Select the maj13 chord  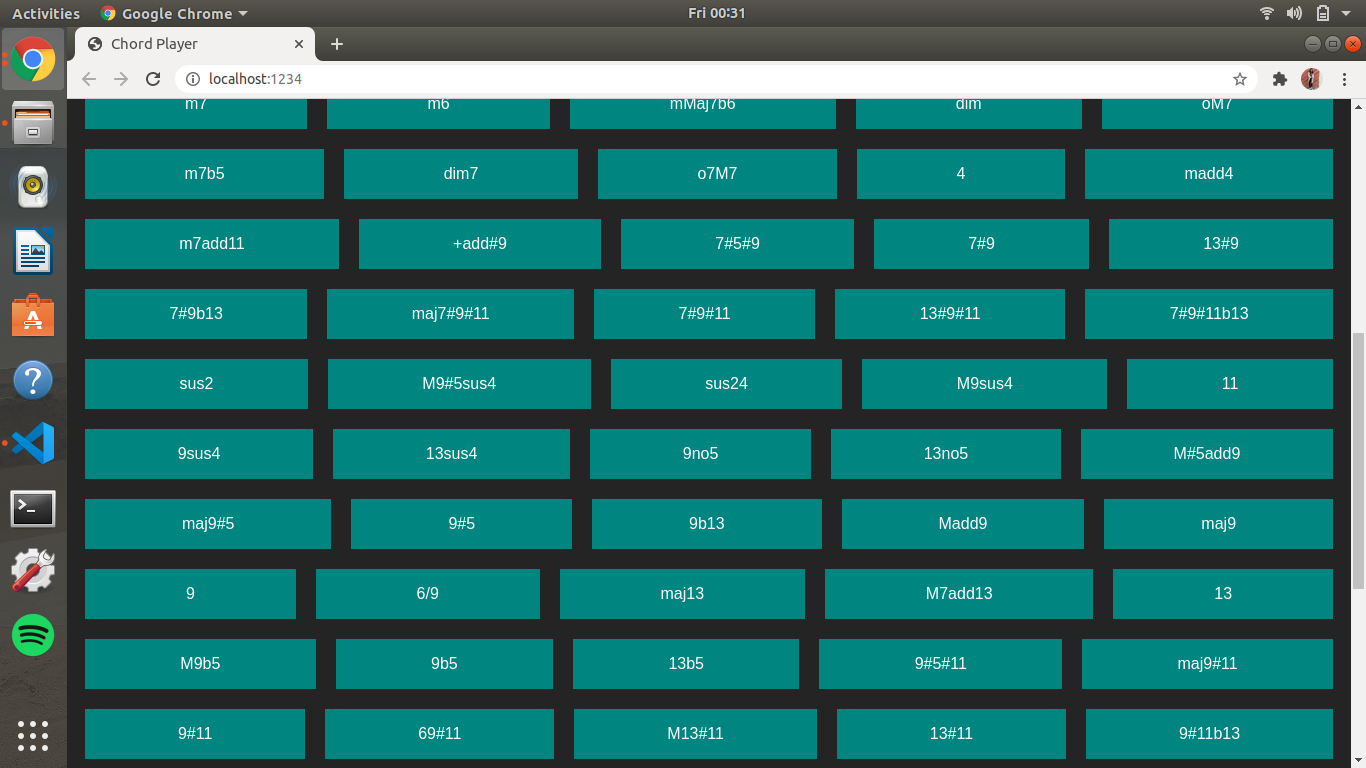pyautogui.click(x=682, y=593)
